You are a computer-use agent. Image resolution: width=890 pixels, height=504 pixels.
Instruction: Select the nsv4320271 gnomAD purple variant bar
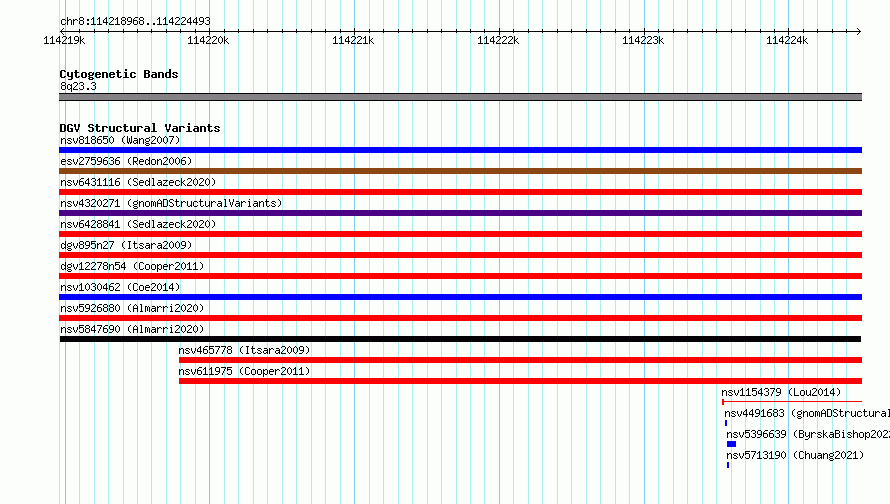coord(460,213)
